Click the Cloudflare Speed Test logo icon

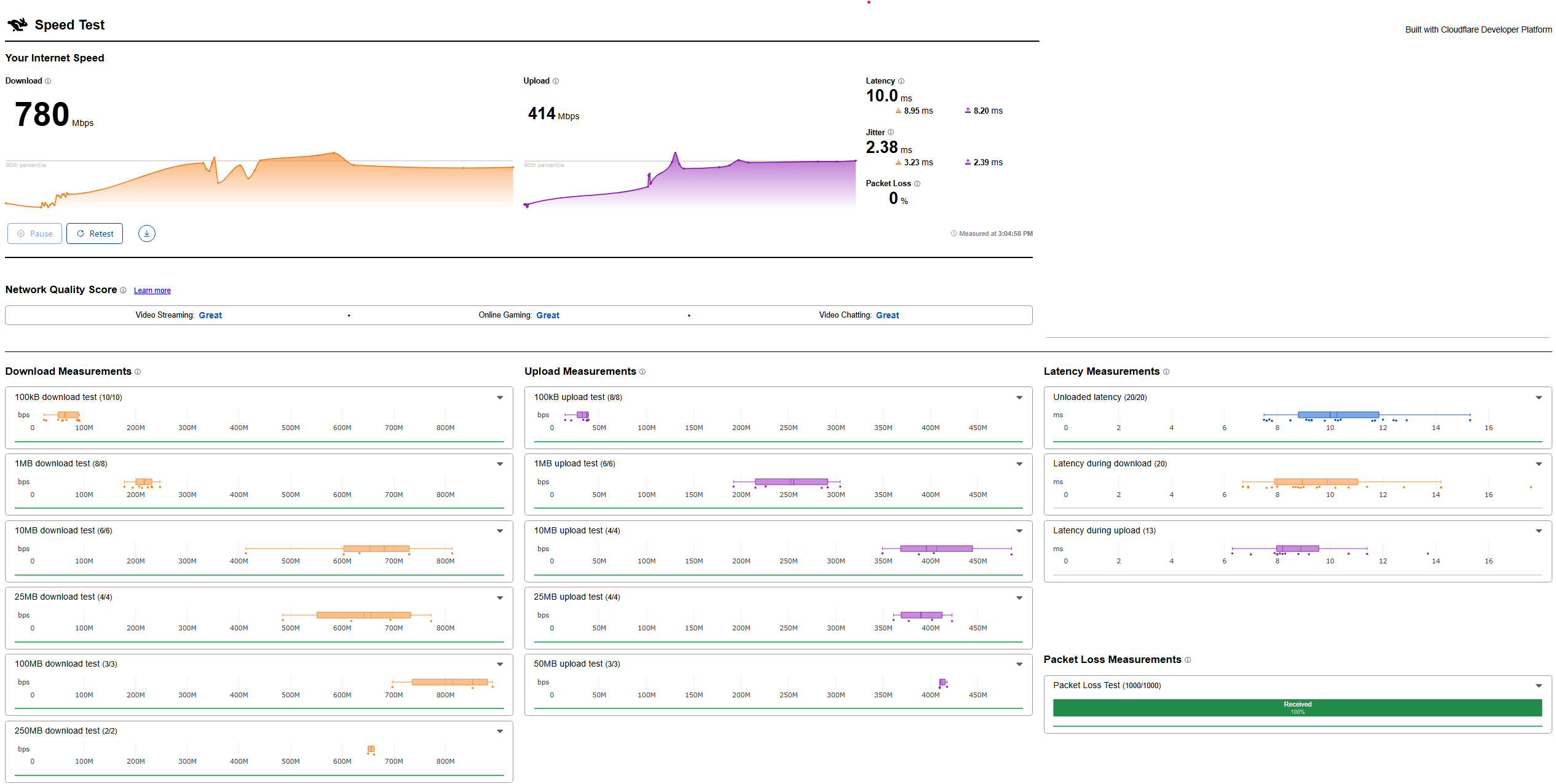click(17, 25)
